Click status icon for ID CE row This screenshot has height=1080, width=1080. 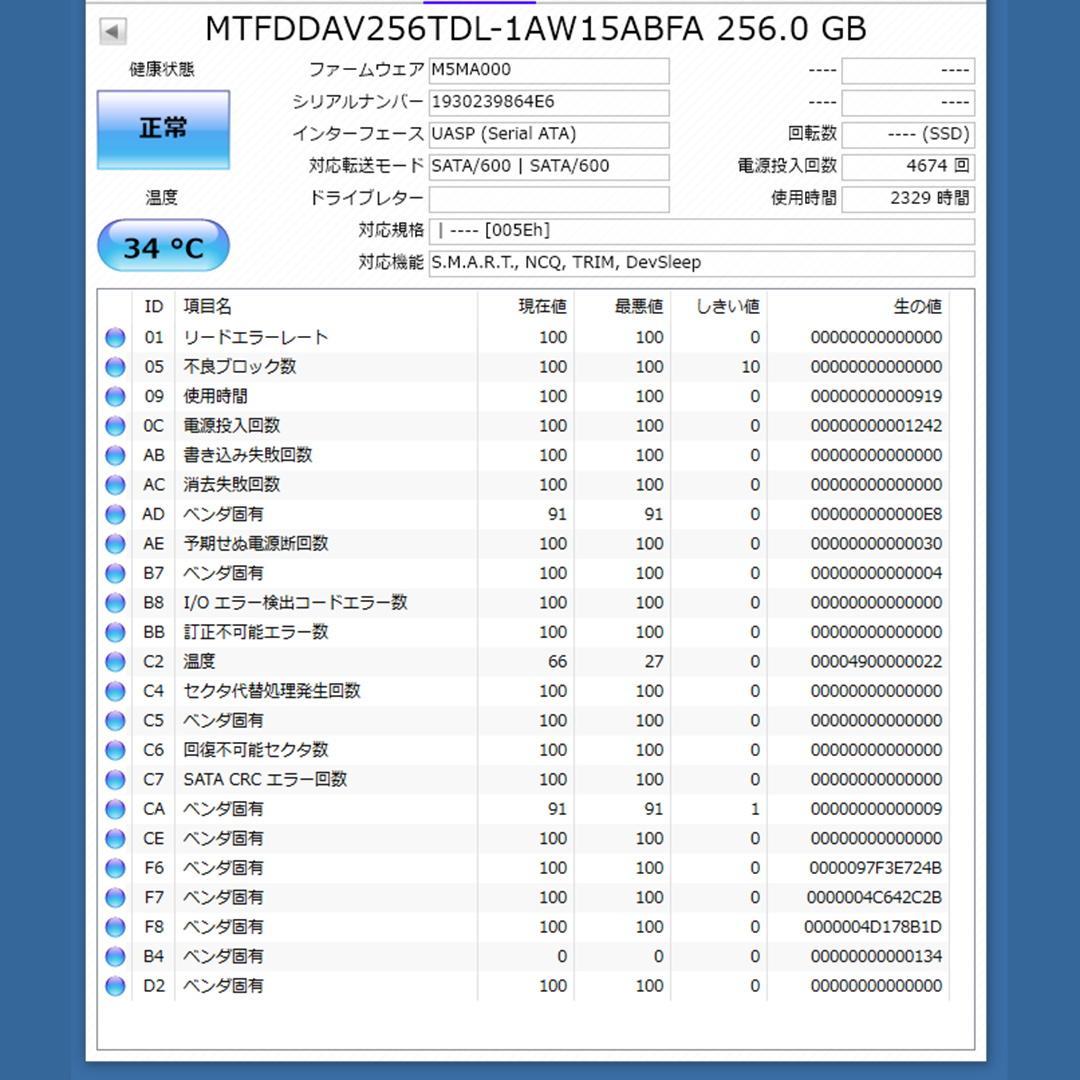coord(115,839)
